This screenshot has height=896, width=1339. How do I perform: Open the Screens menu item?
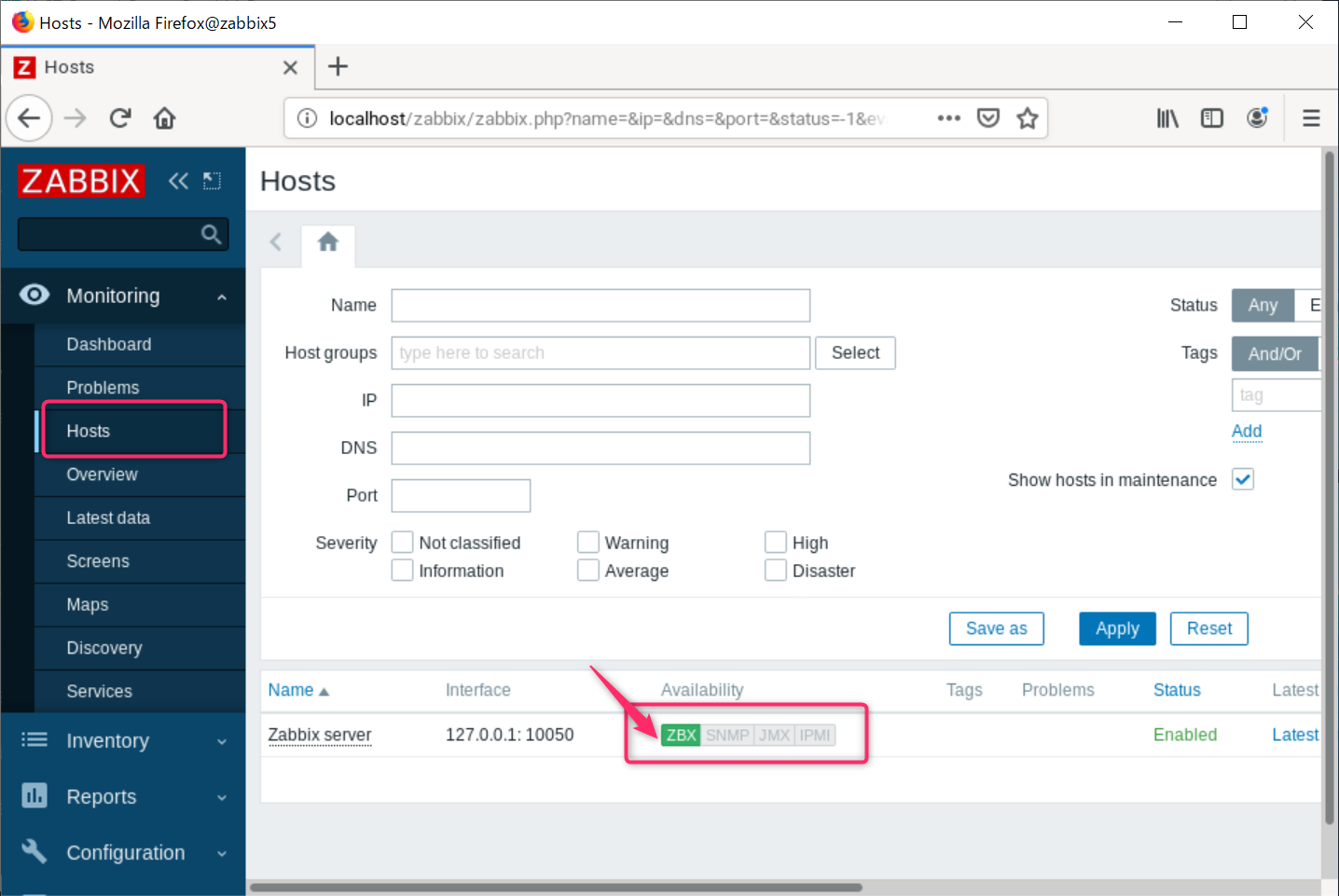click(x=140, y=561)
